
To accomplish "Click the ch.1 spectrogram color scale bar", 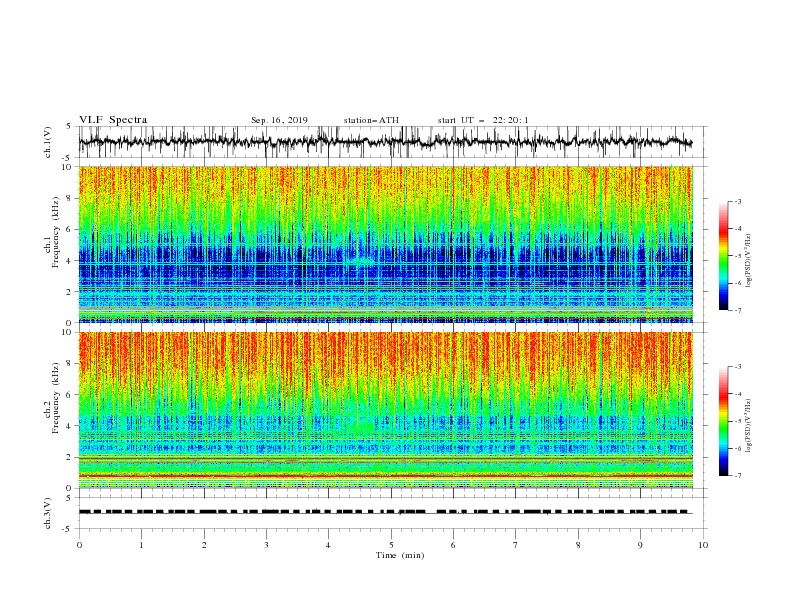I will click(x=724, y=256).
